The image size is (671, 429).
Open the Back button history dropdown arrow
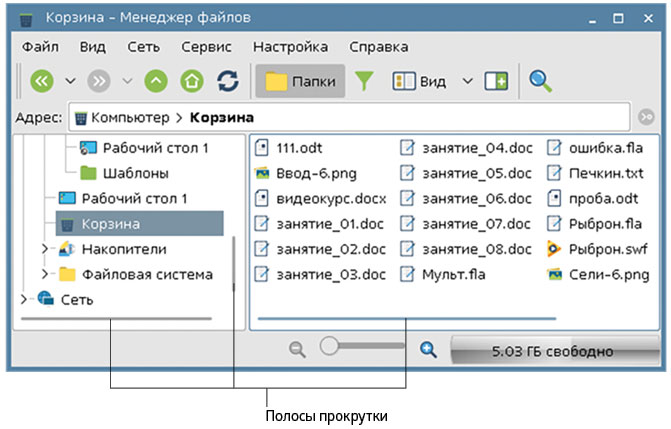click(x=70, y=81)
